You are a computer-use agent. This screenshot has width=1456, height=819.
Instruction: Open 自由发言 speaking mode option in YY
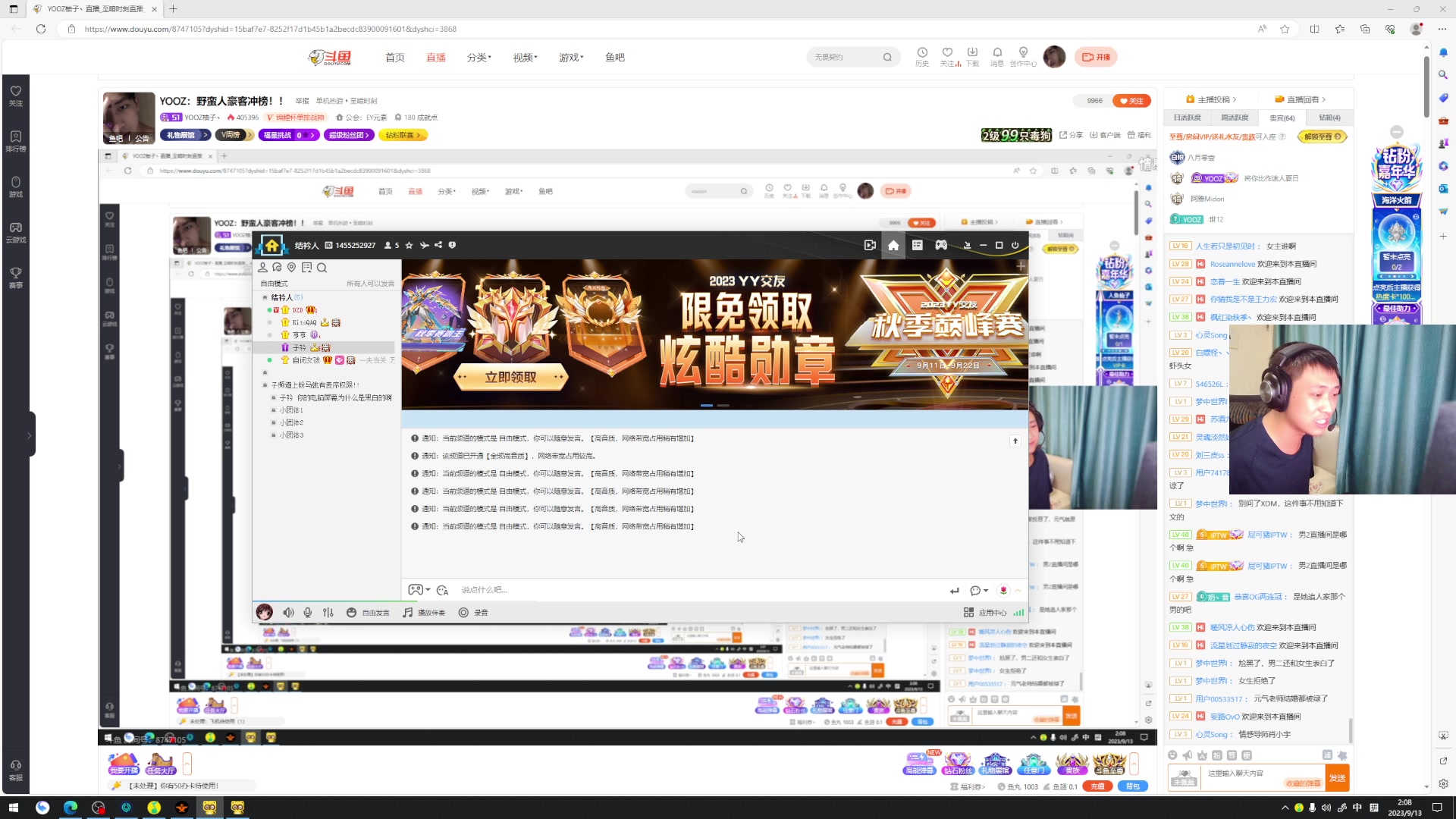coord(369,613)
